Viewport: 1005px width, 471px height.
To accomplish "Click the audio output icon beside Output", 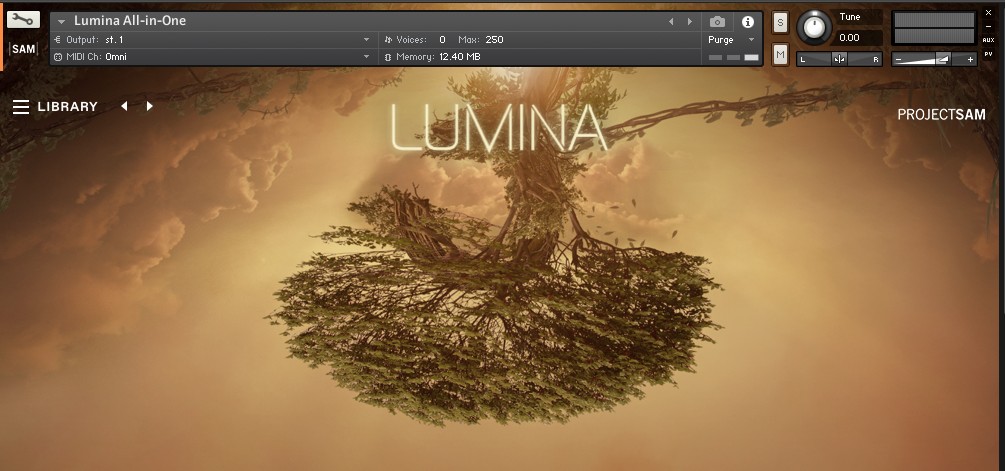I will [58, 40].
